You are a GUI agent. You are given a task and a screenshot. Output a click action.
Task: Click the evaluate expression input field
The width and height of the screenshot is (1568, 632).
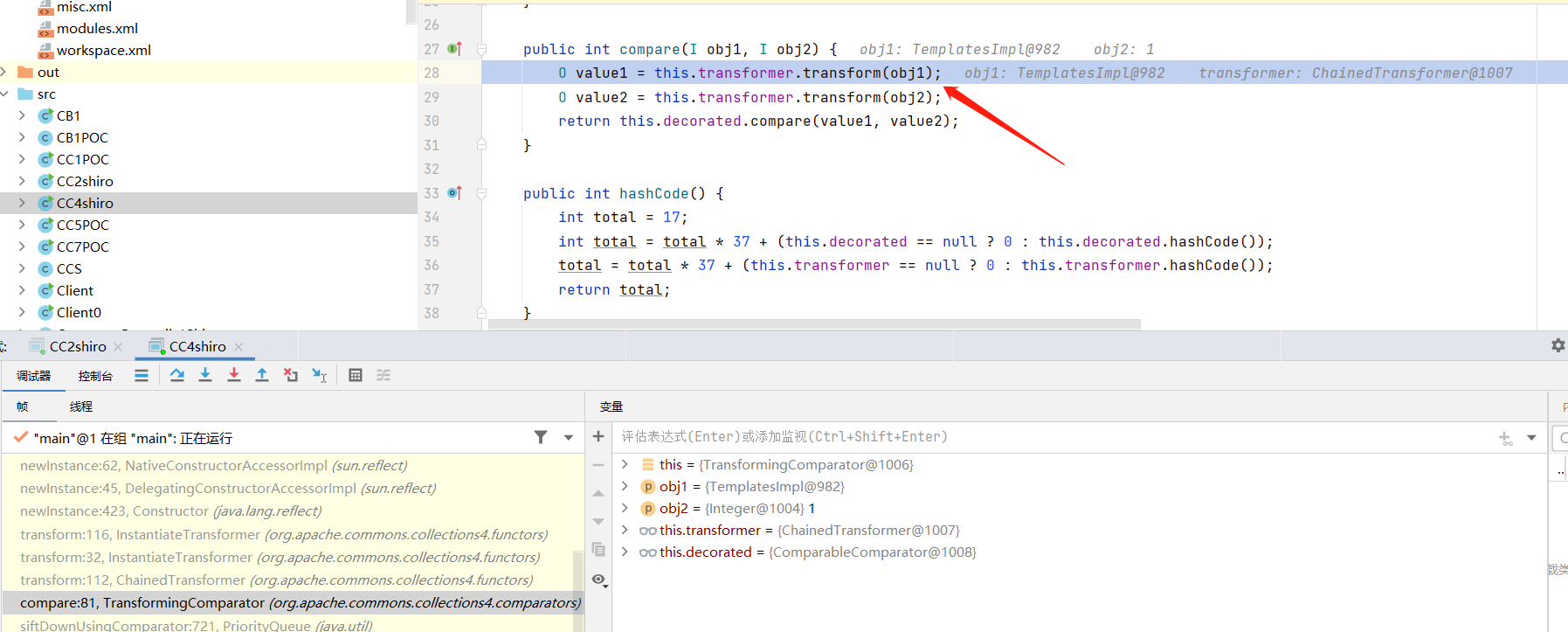point(1053,436)
